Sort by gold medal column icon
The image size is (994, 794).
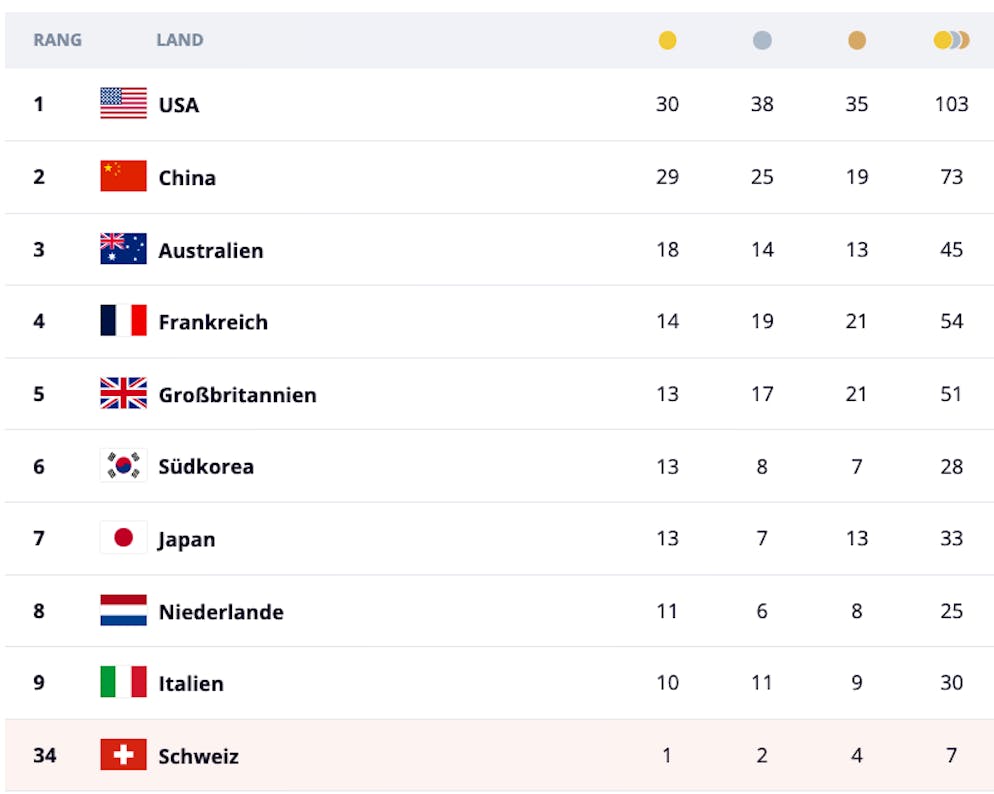[667, 41]
